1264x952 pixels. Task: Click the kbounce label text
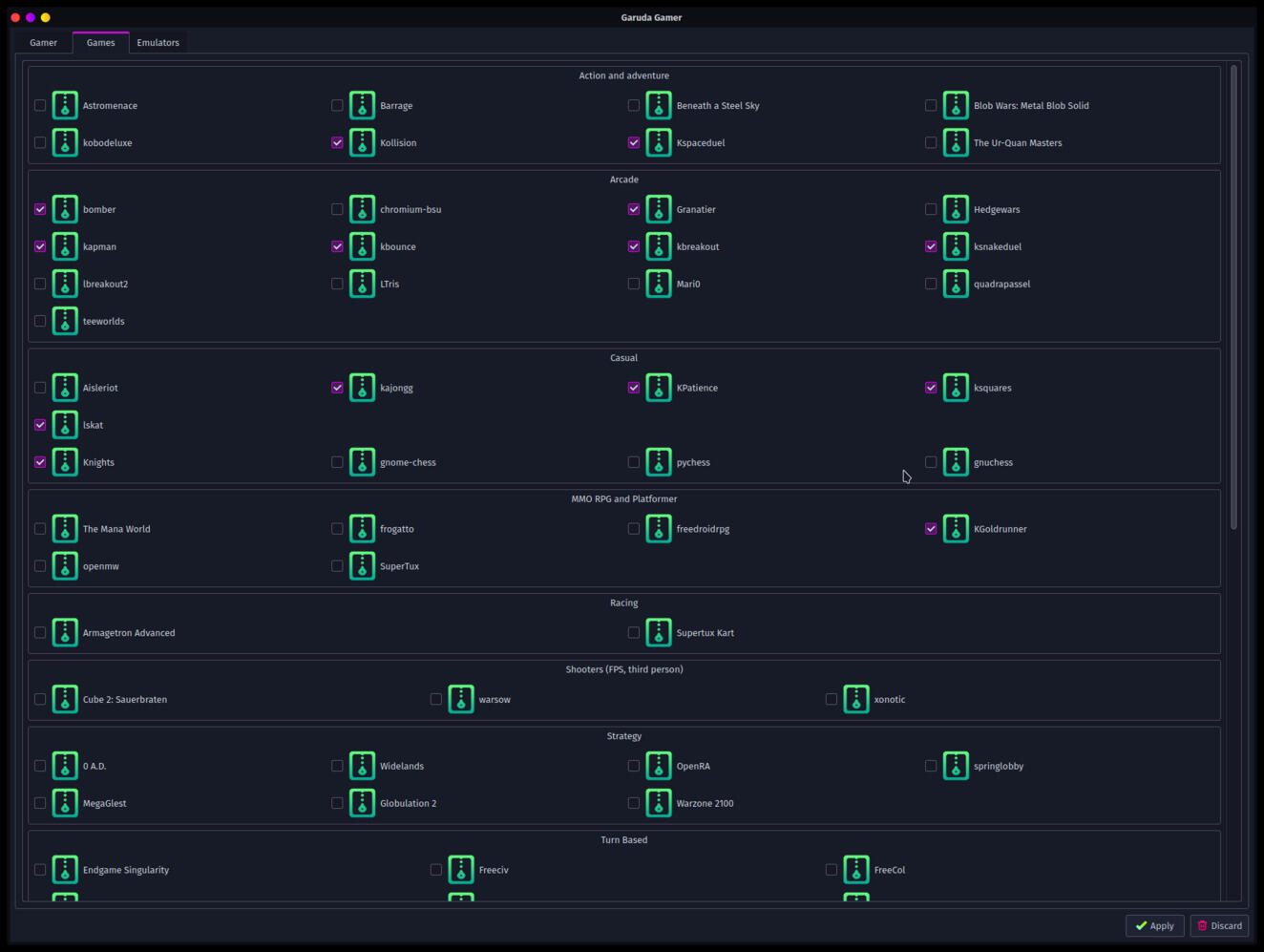pyautogui.click(x=398, y=246)
